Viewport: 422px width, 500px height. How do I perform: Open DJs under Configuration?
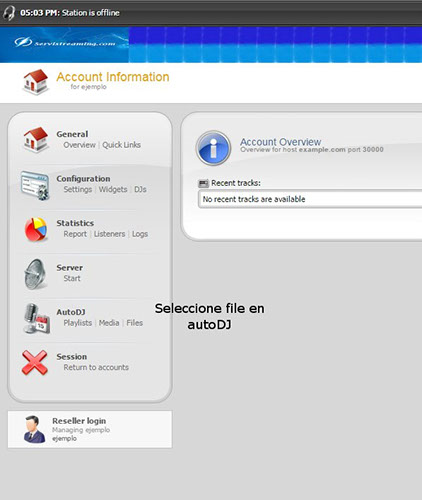(x=140, y=189)
